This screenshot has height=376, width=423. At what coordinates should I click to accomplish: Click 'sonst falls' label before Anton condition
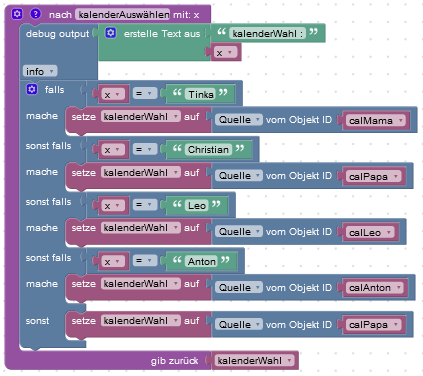48,258
